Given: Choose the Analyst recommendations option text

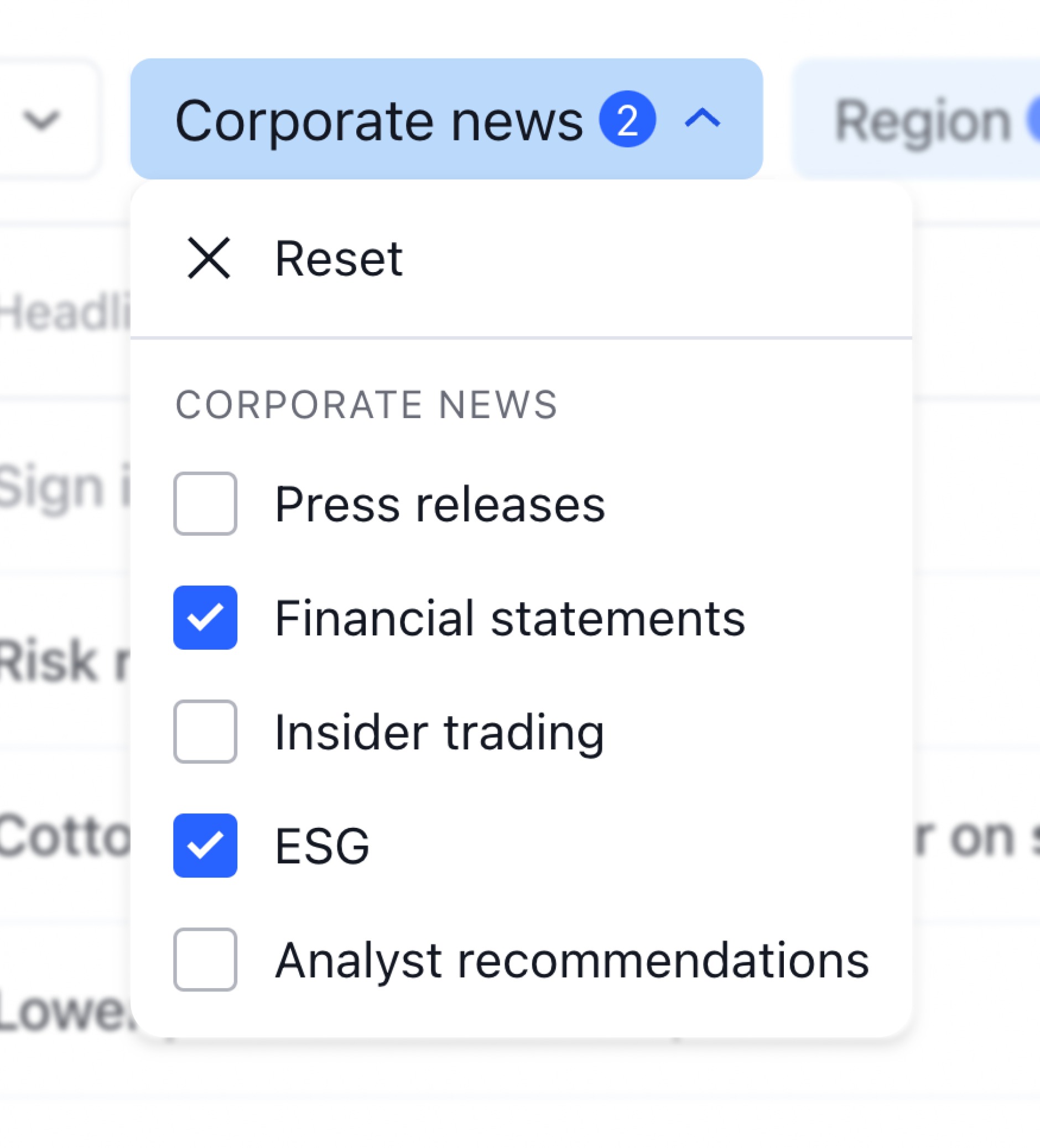Looking at the screenshot, I should [572, 961].
